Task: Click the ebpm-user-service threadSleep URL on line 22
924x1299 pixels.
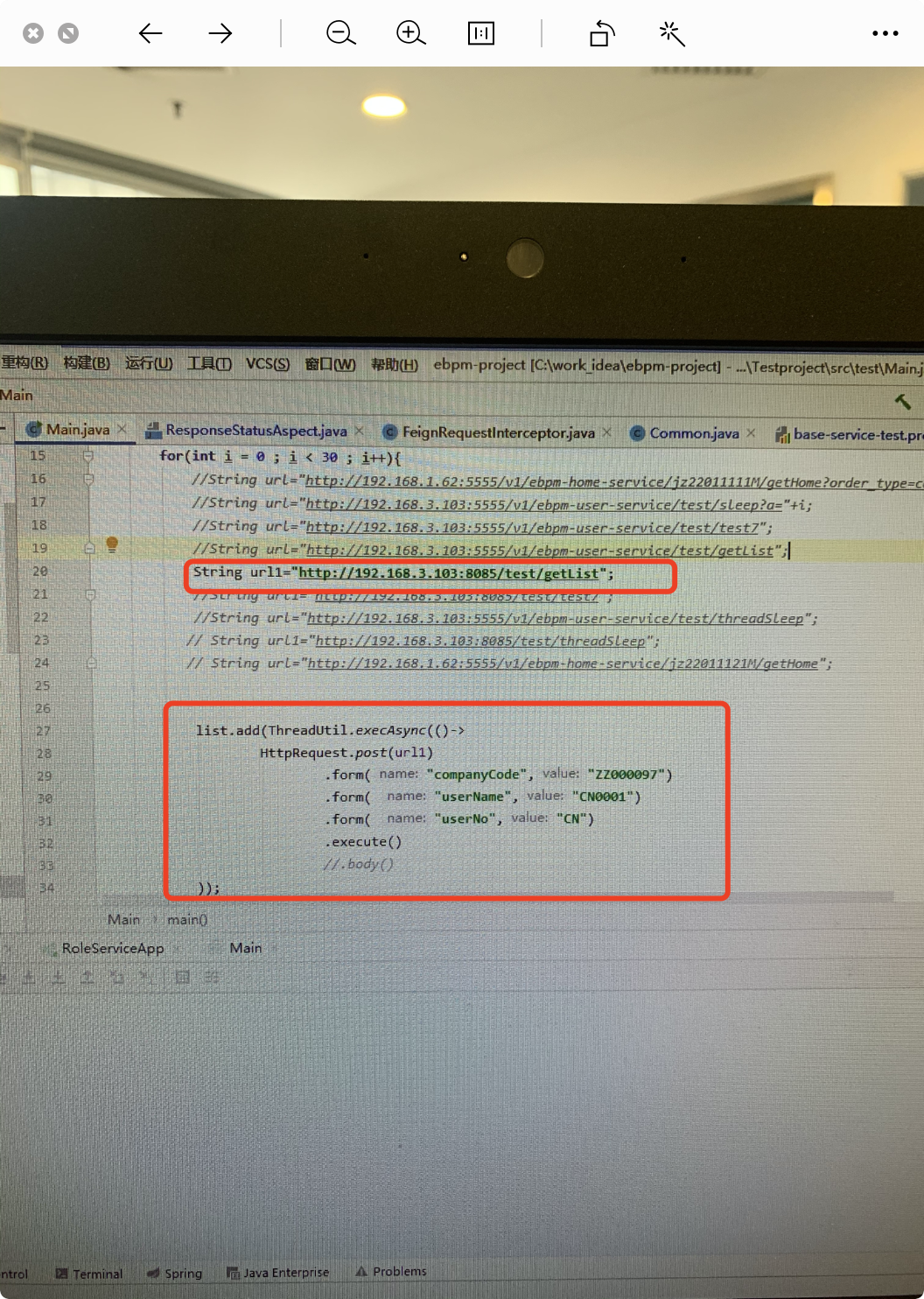Action: [555, 618]
